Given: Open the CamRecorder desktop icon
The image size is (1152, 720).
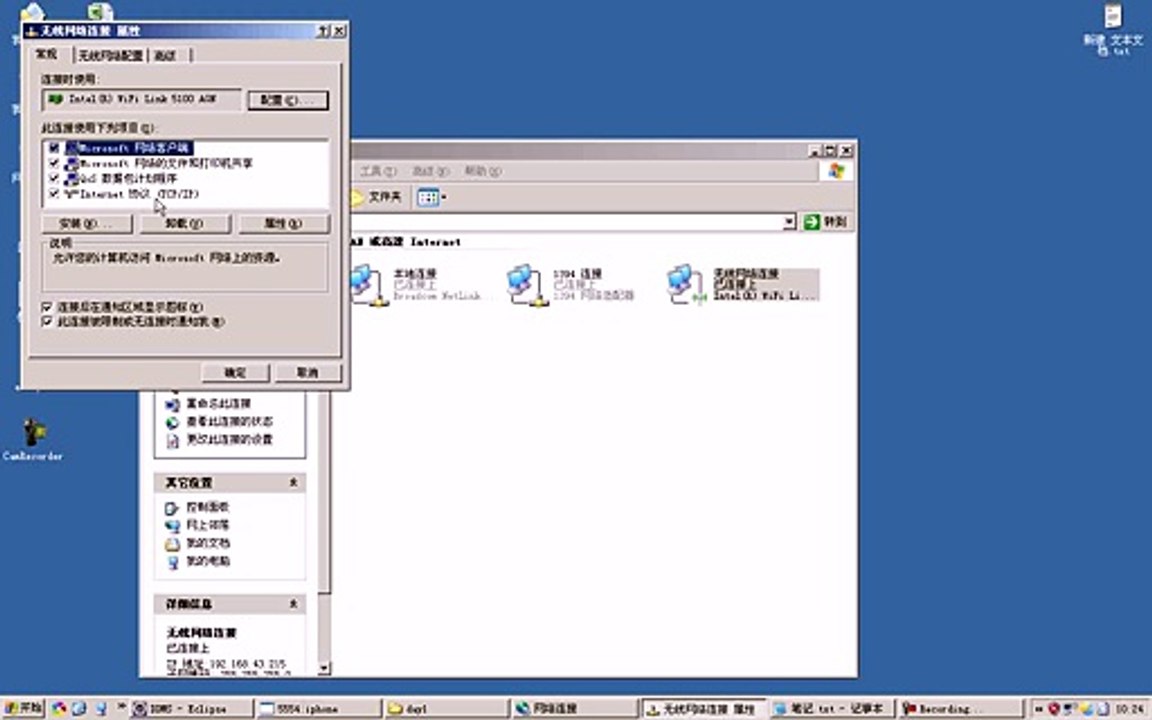Looking at the screenshot, I should [33, 439].
